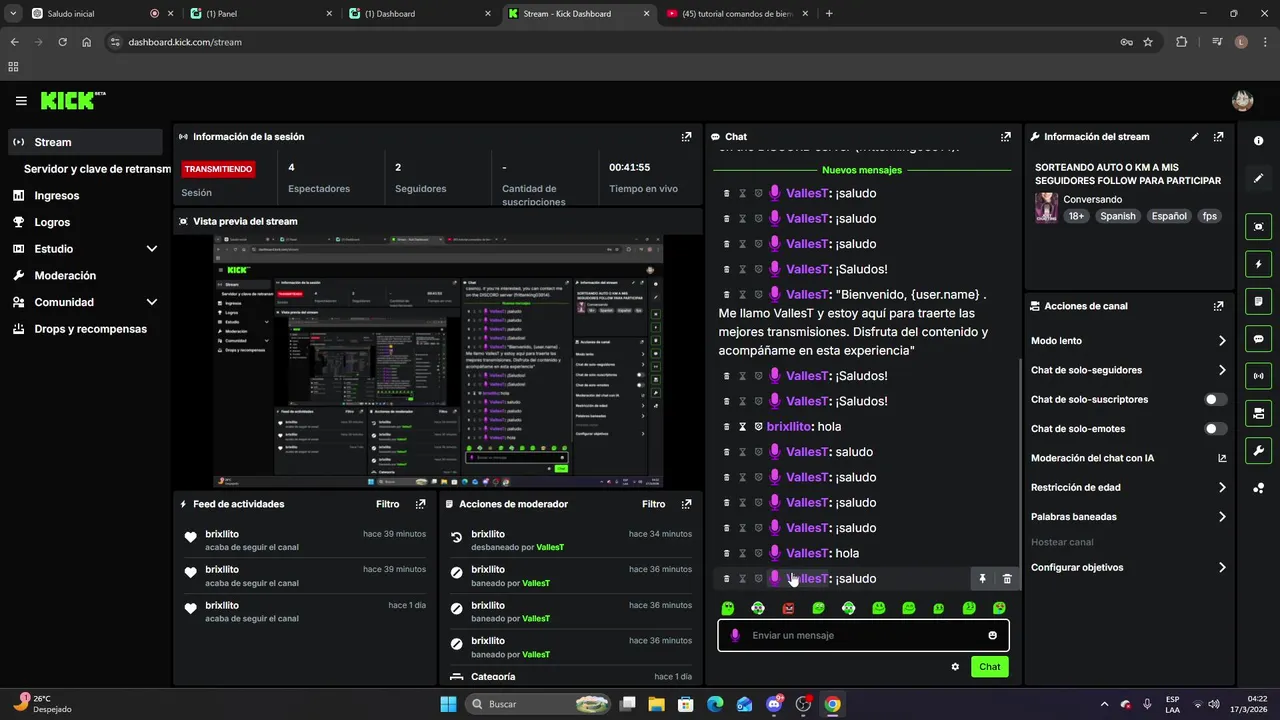The image size is (1280, 720).
Task: Open Configurar objetivos options arrow
Action: pyautogui.click(x=1221, y=568)
